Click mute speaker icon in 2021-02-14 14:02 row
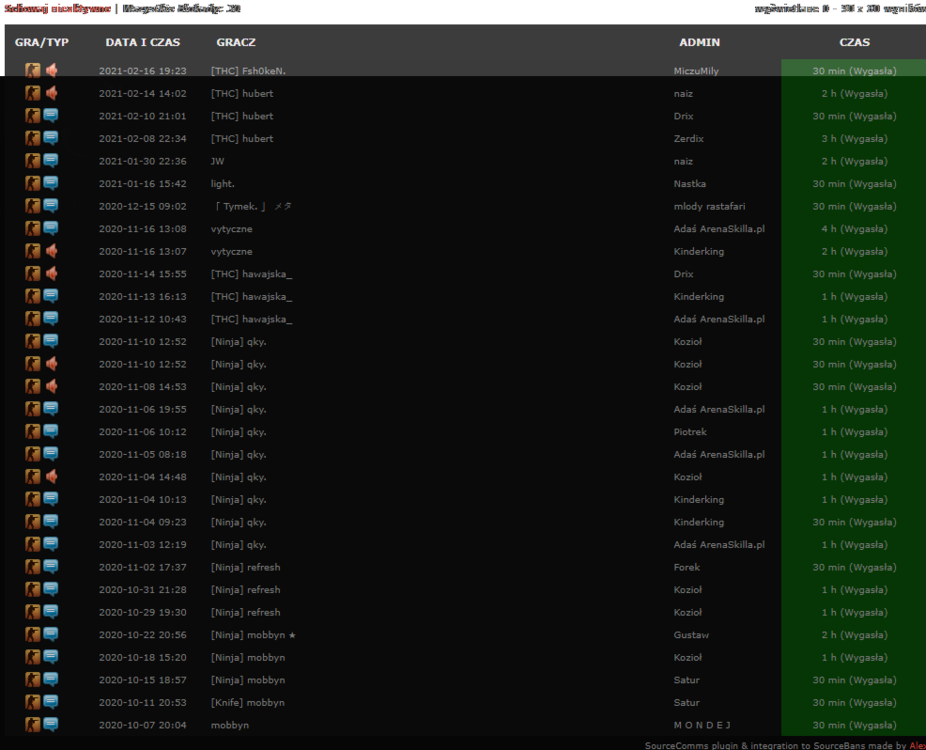The height and width of the screenshot is (750, 926). [x=51, y=93]
